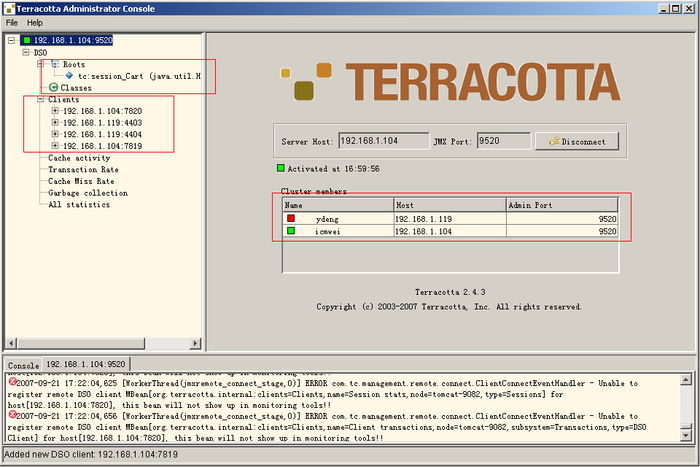The image size is (700, 467).
Task: Expand client 192.168.1.119:4404
Action: pos(55,134)
